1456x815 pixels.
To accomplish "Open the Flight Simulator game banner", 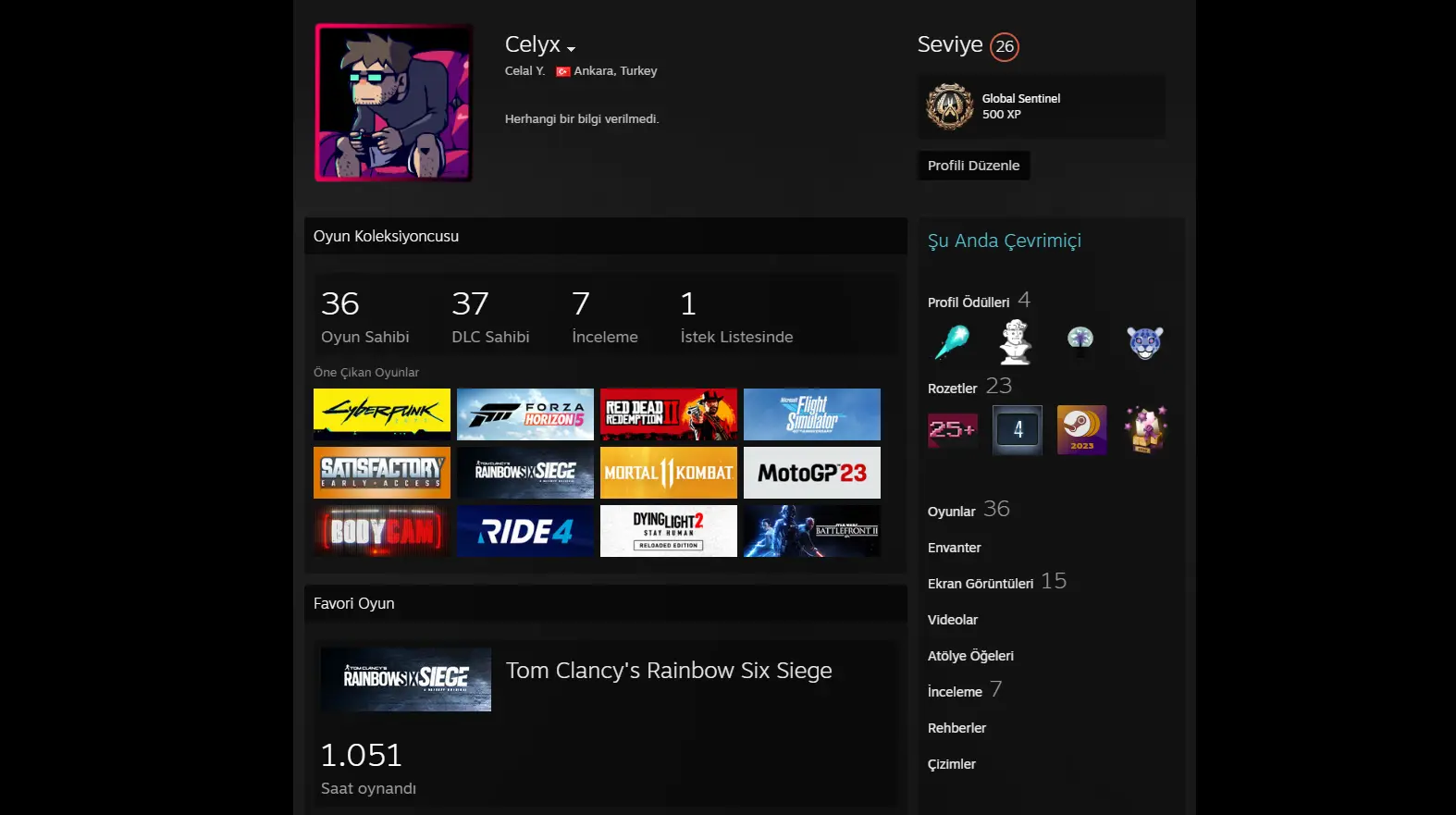I will [x=812, y=414].
